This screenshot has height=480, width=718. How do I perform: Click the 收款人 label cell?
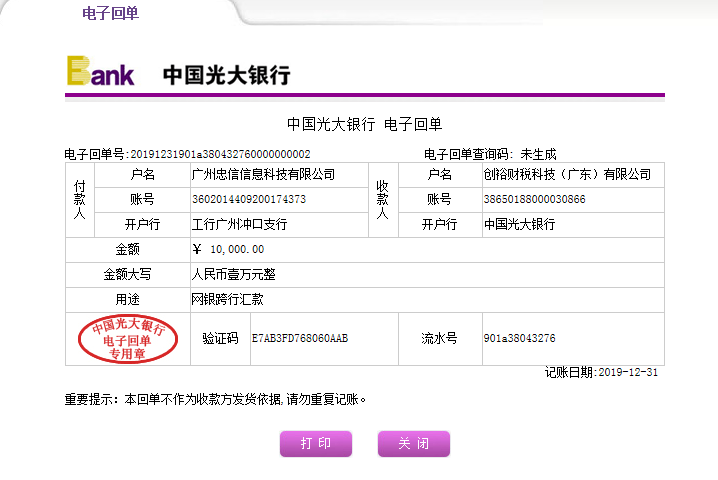click(383, 200)
